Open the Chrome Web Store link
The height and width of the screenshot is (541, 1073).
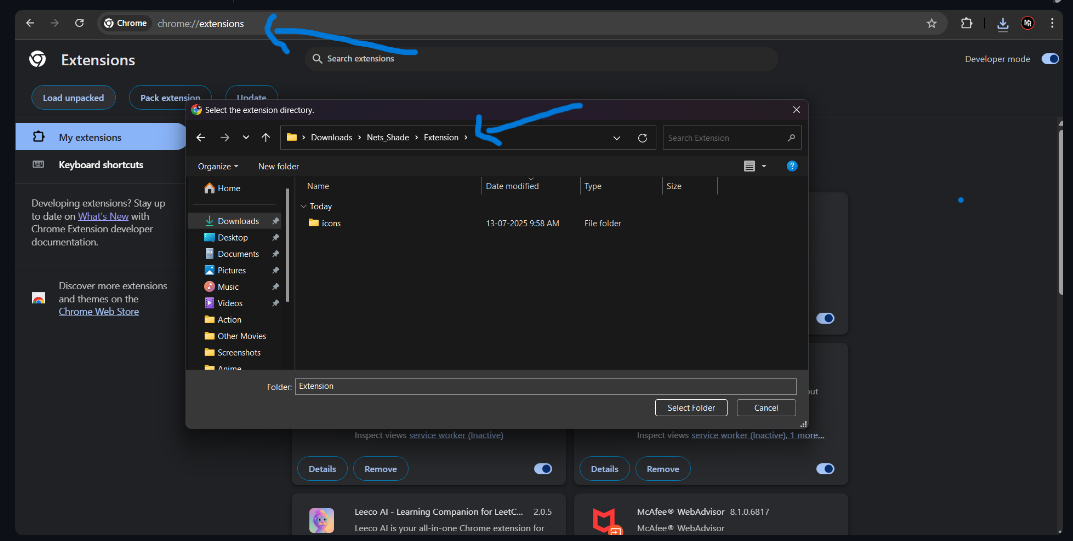pyautogui.click(x=99, y=311)
